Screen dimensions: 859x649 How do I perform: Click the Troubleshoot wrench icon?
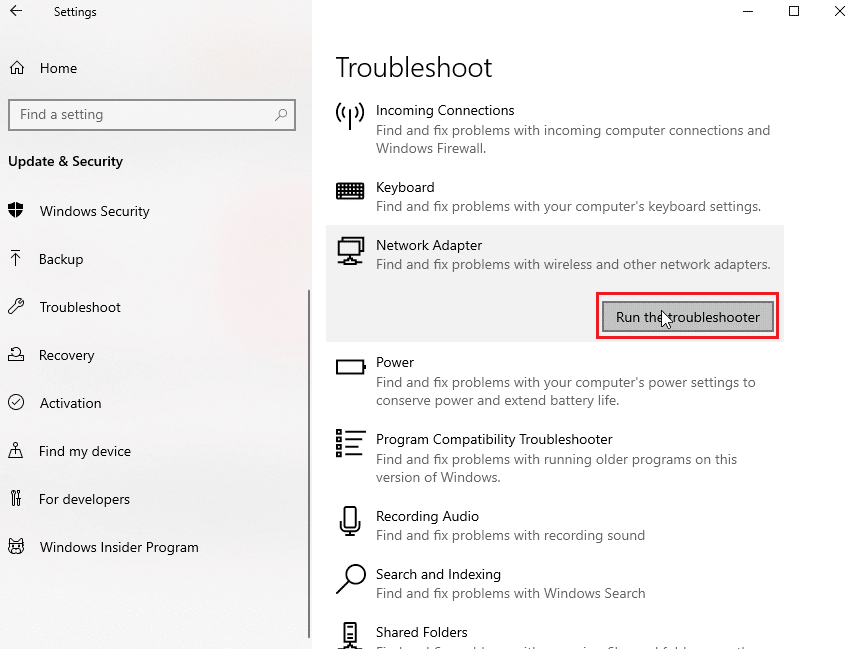(16, 307)
